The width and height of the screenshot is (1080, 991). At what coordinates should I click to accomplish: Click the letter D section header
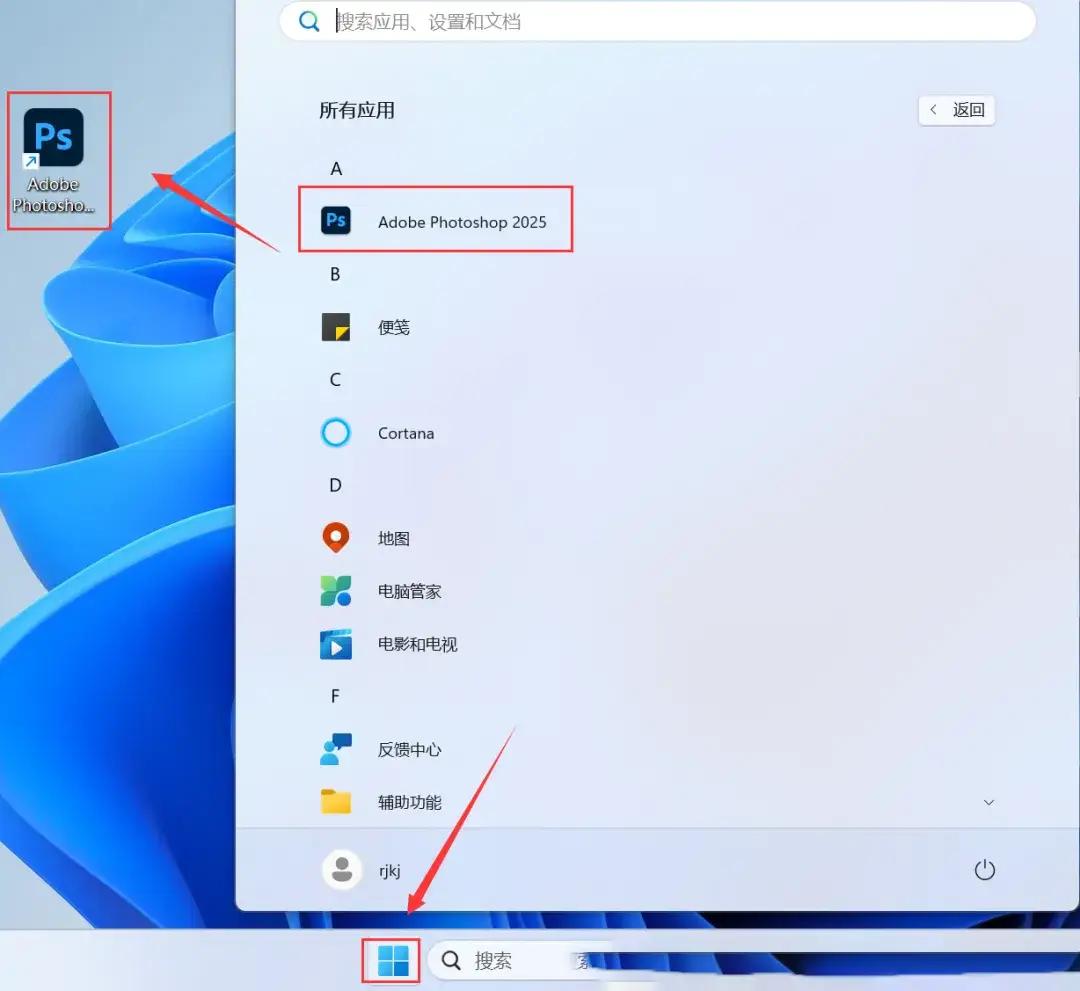coord(336,485)
